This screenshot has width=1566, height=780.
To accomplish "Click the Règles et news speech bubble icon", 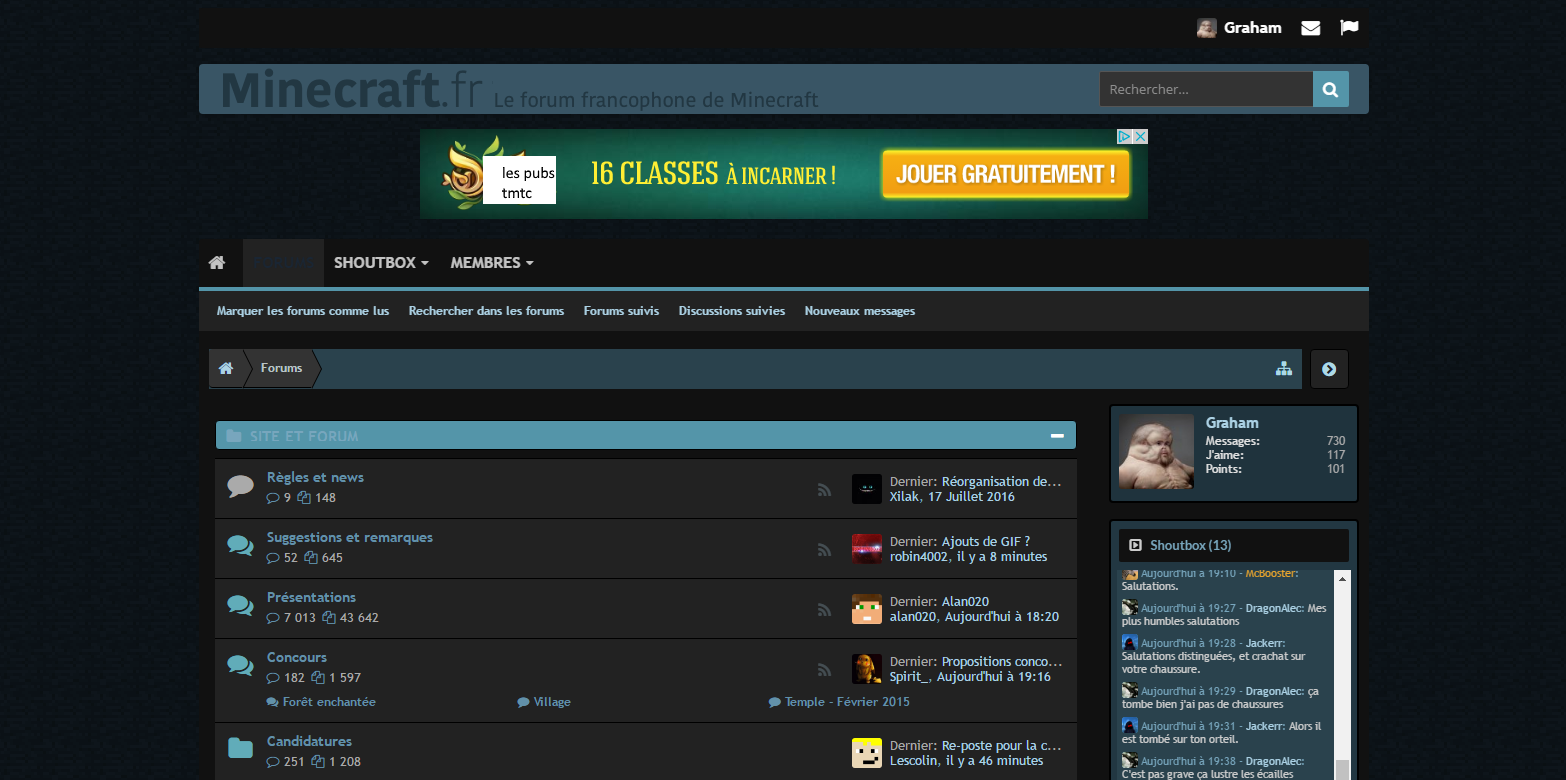I will (240, 486).
